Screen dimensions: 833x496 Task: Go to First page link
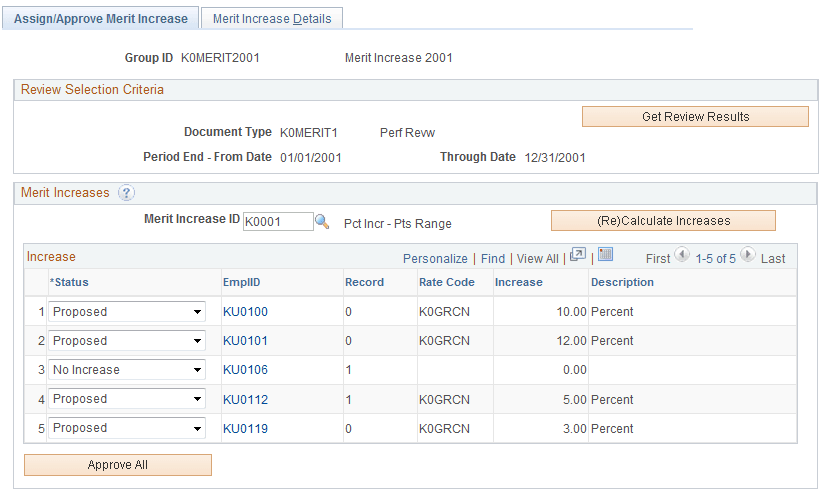click(x=658, y=259)
